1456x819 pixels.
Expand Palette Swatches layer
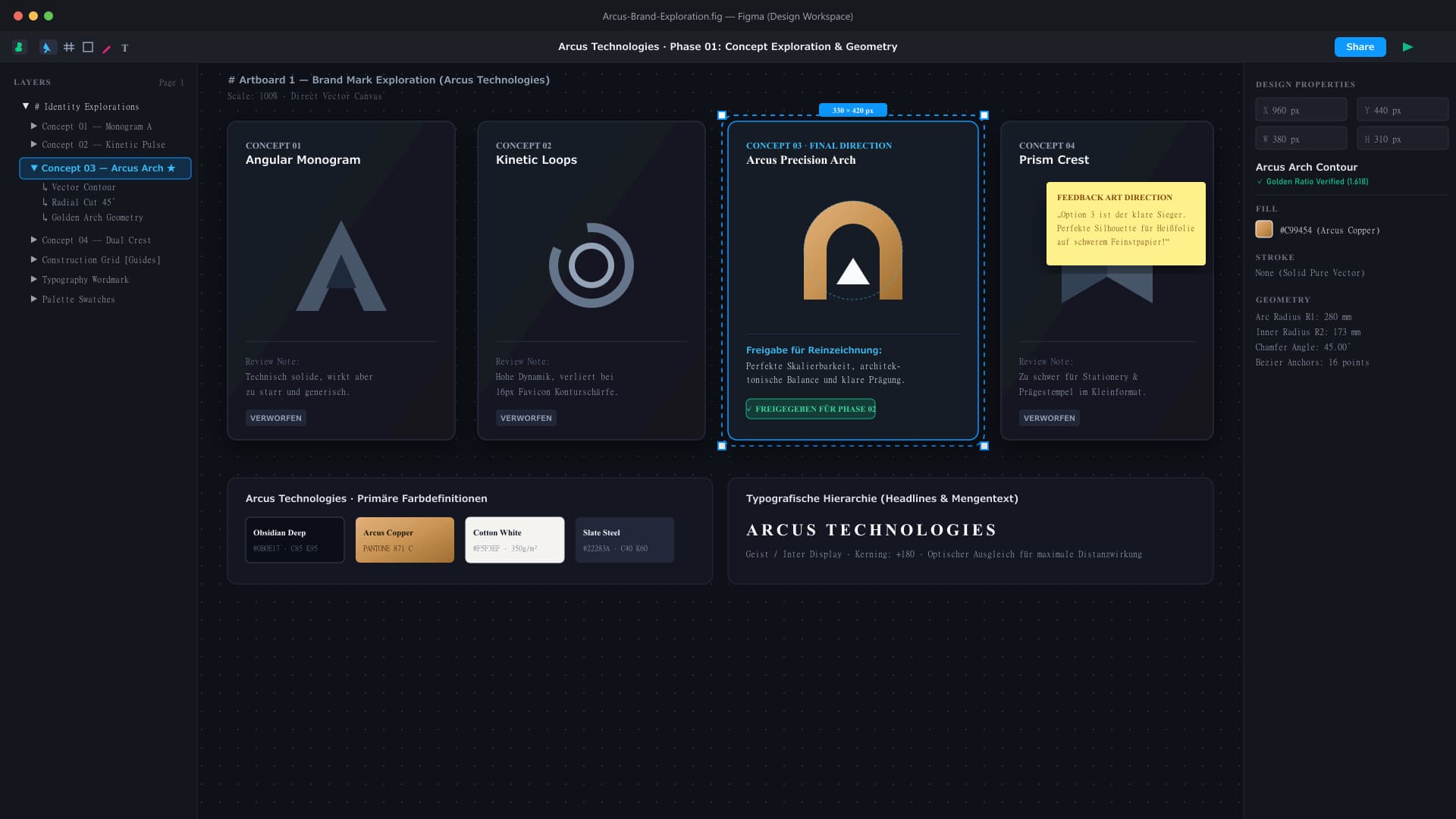[x=33, y=299]
